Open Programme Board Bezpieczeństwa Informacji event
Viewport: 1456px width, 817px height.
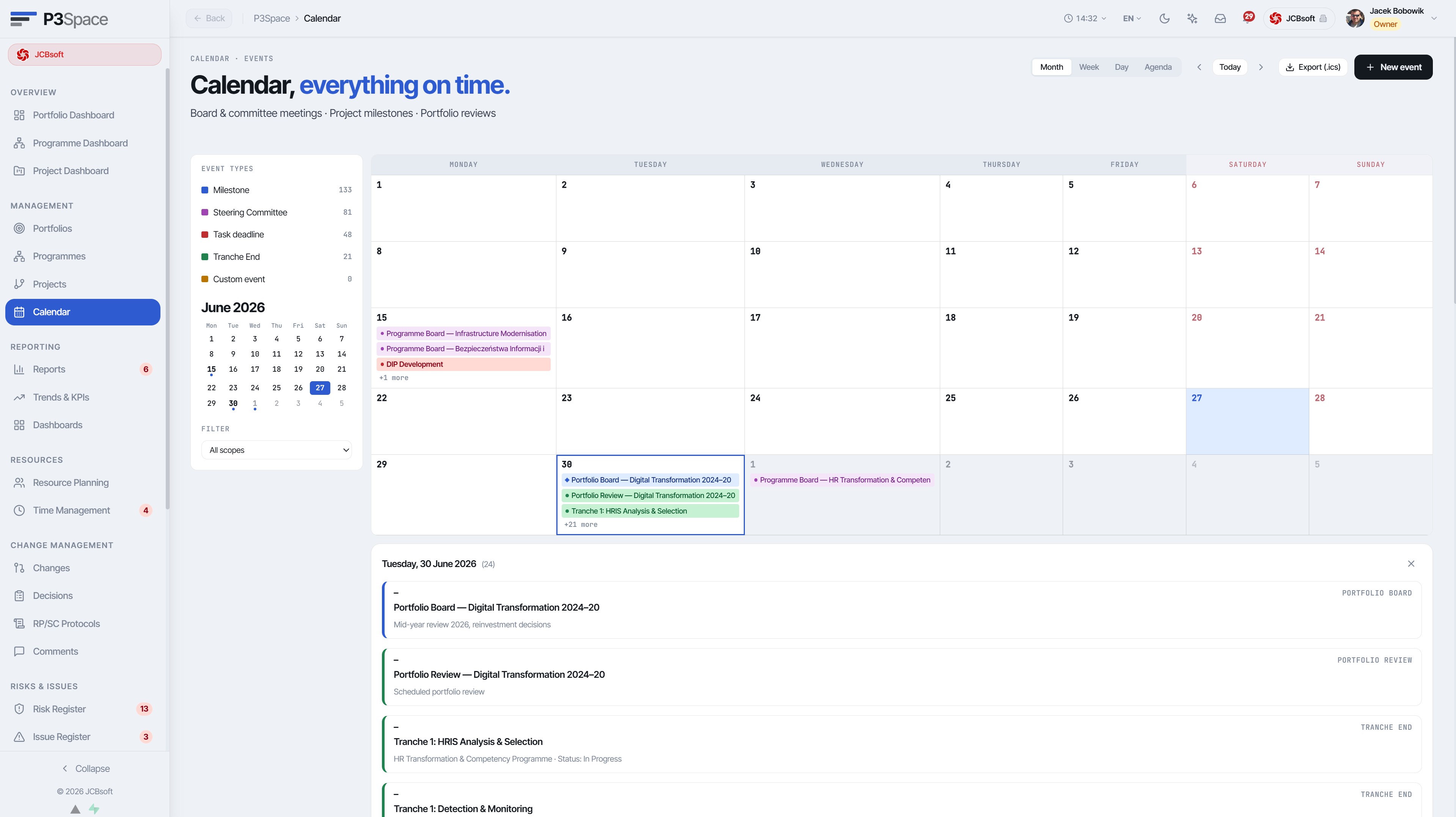(463, 349)
